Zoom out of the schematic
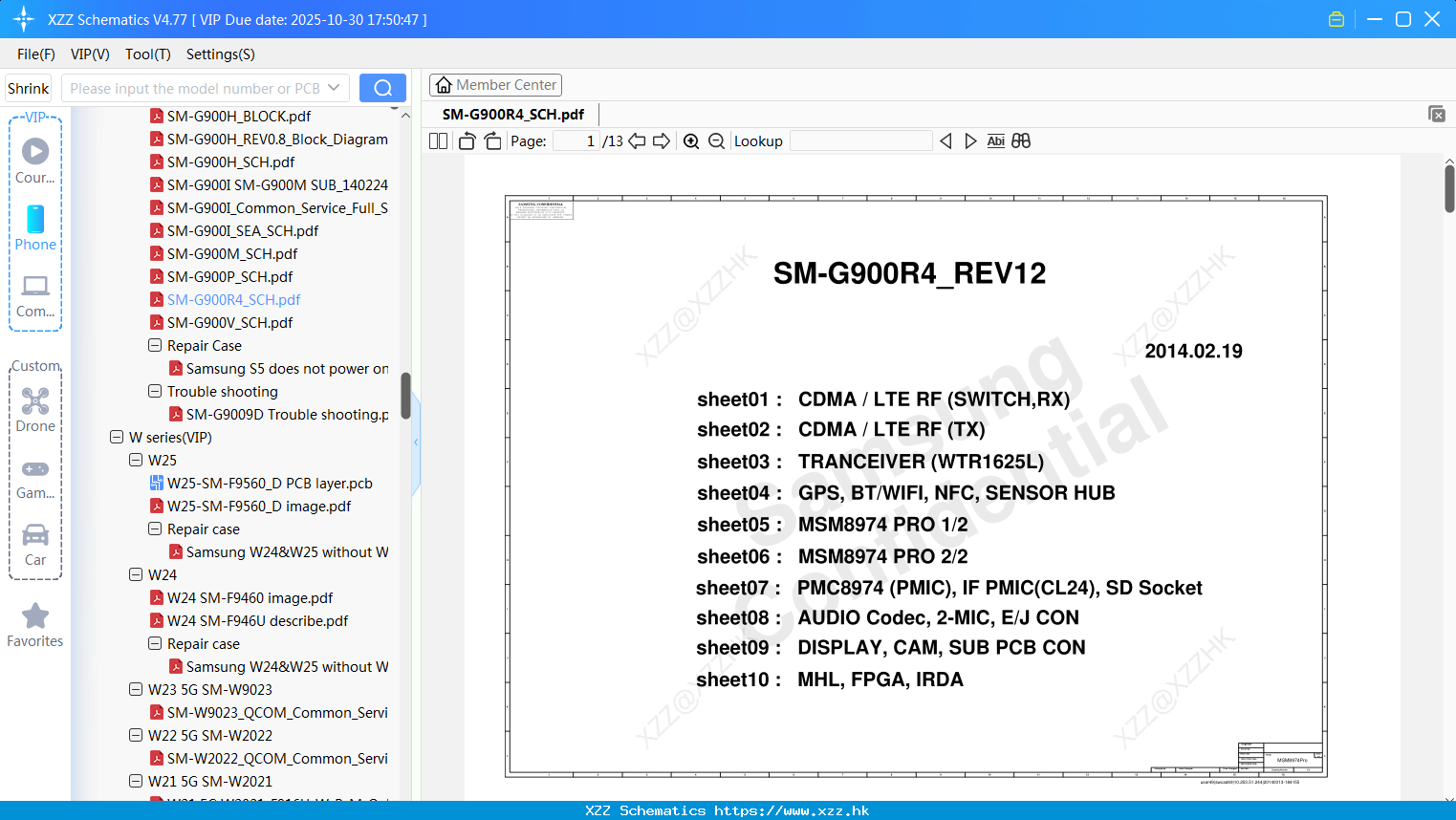 [716, 140]
